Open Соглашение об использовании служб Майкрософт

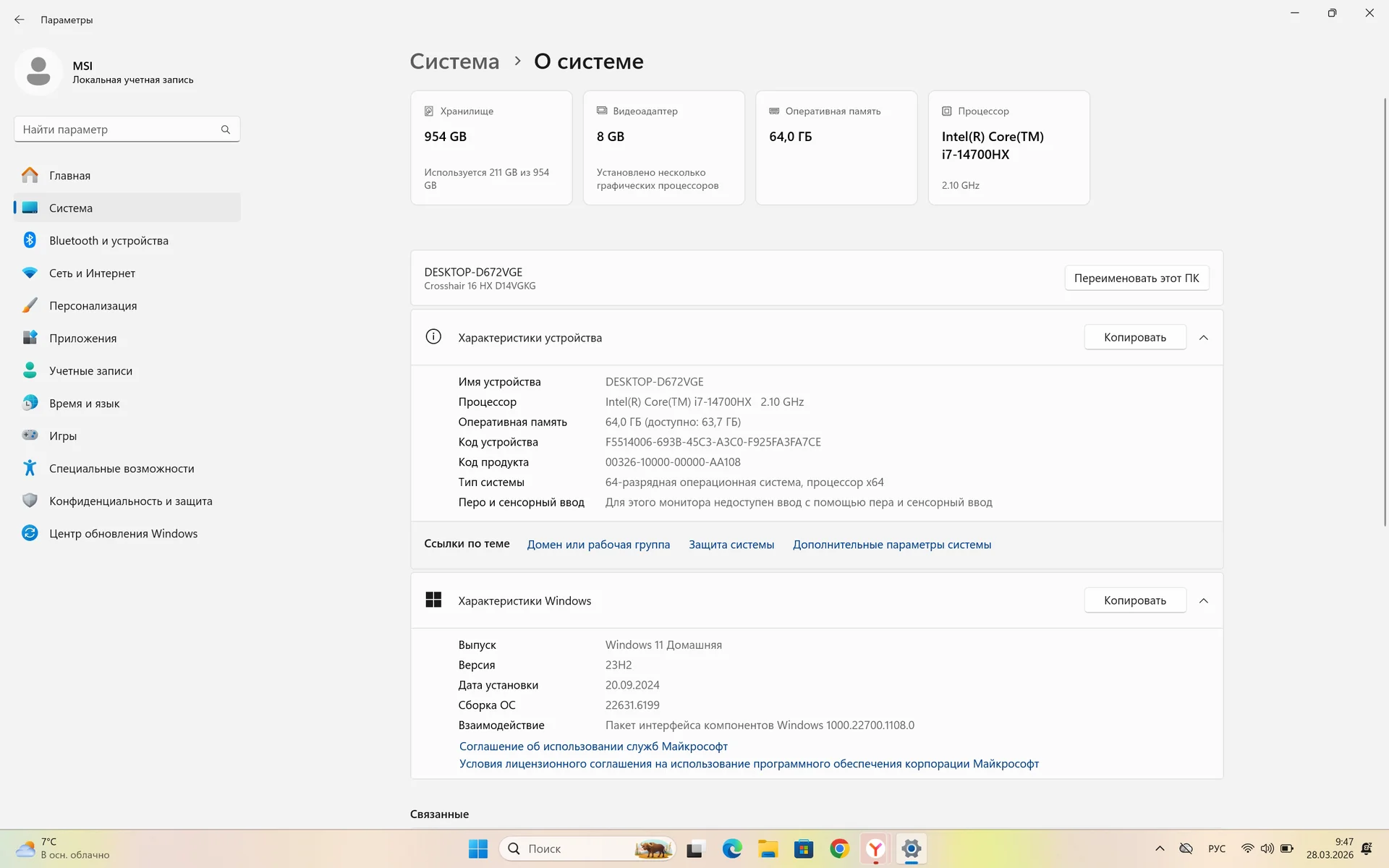click(x=593, y=746)
